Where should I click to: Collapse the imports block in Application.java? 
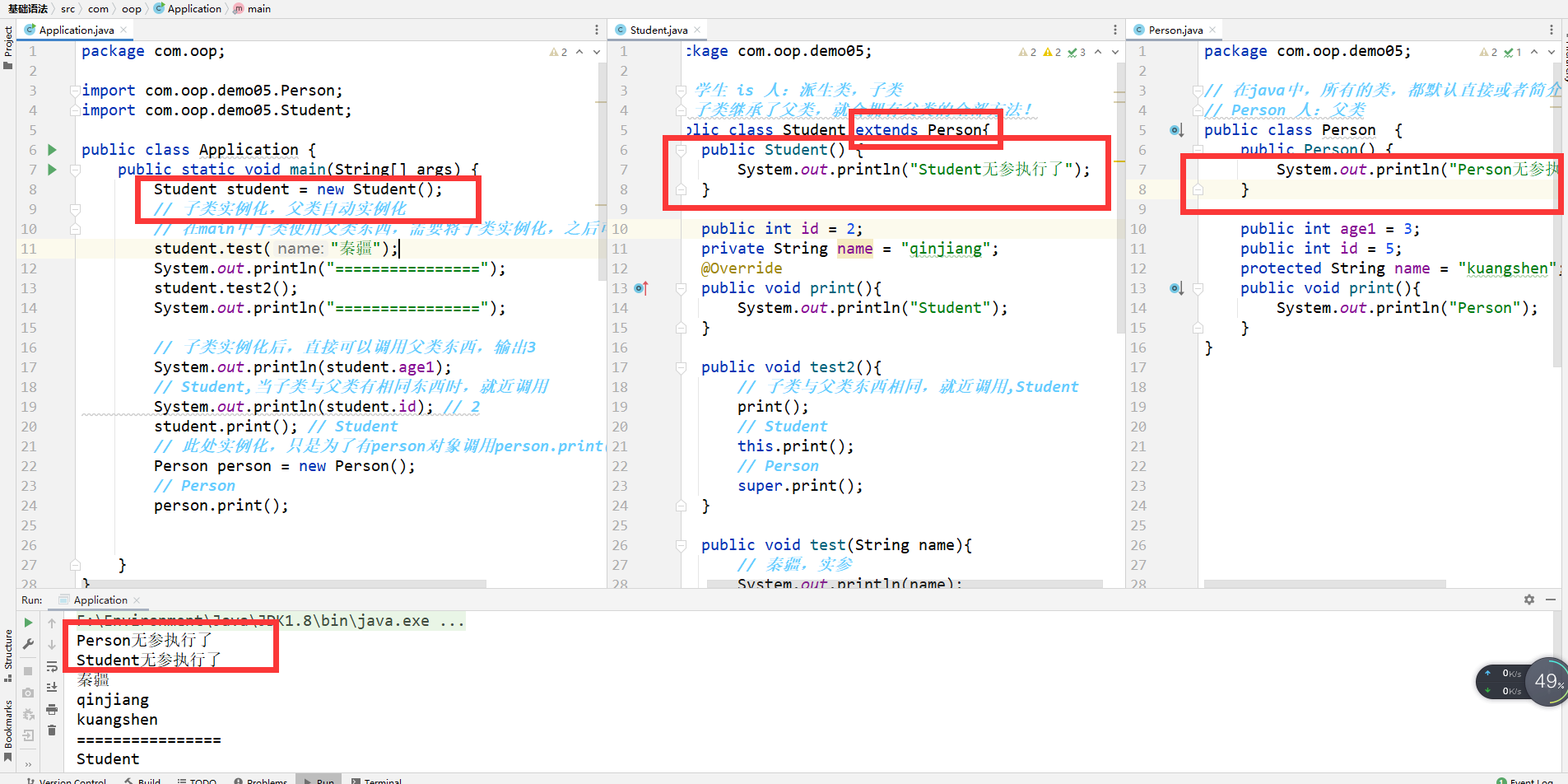[x=75, y=91]
